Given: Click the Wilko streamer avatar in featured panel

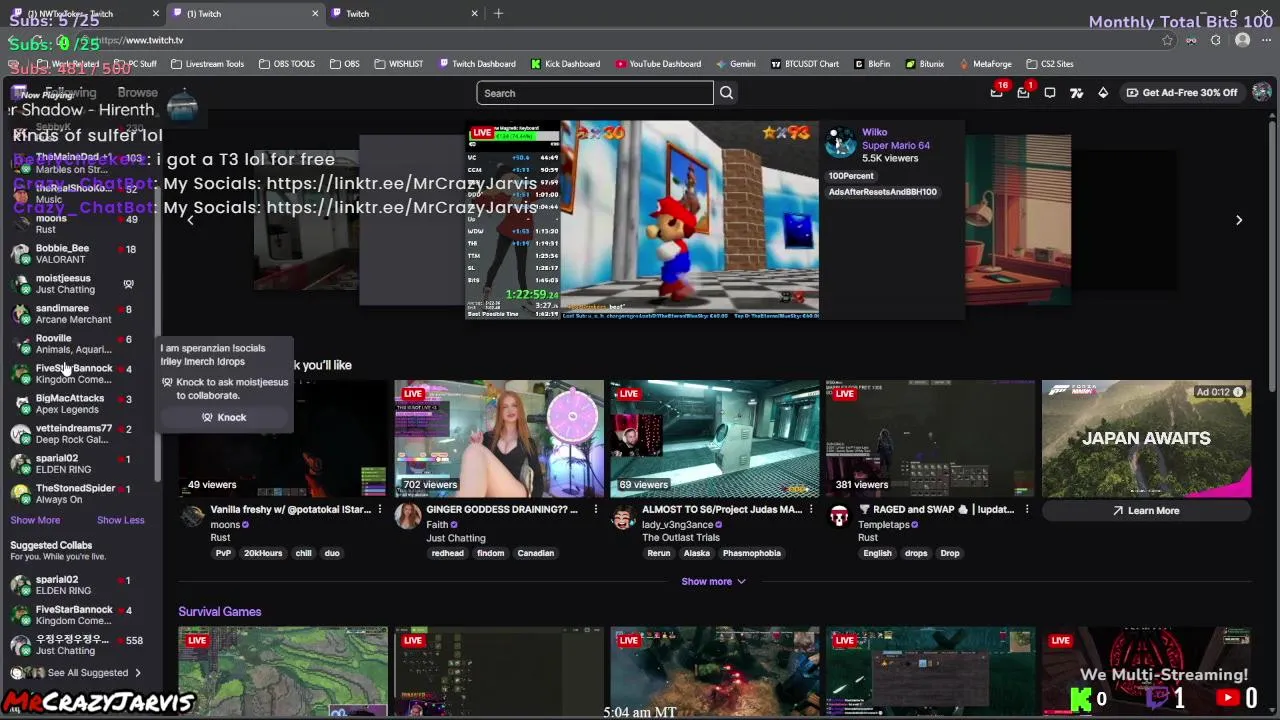Looking at the screenshot, I should pos(841,141).
